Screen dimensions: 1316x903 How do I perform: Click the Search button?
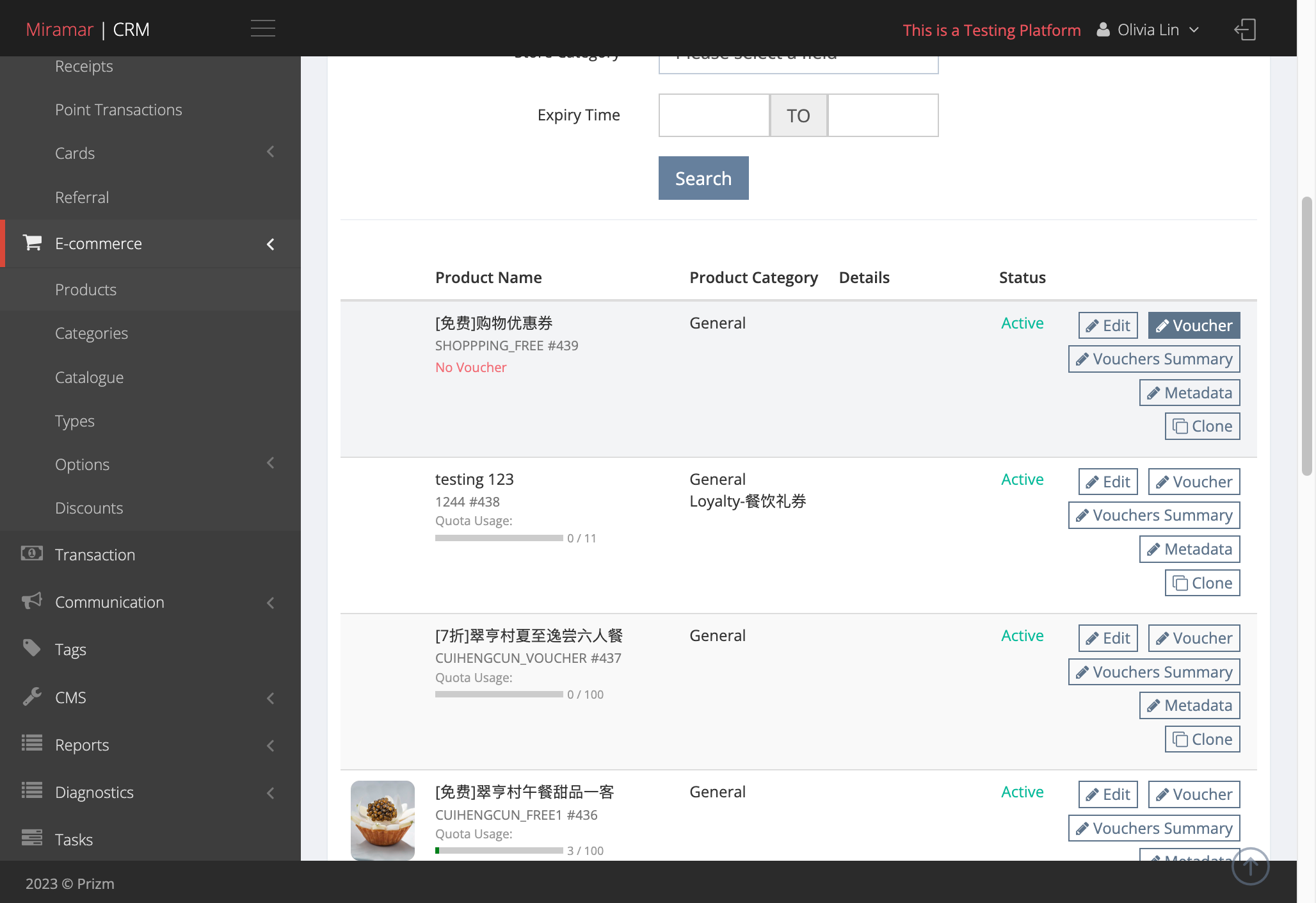click(703, 178)
